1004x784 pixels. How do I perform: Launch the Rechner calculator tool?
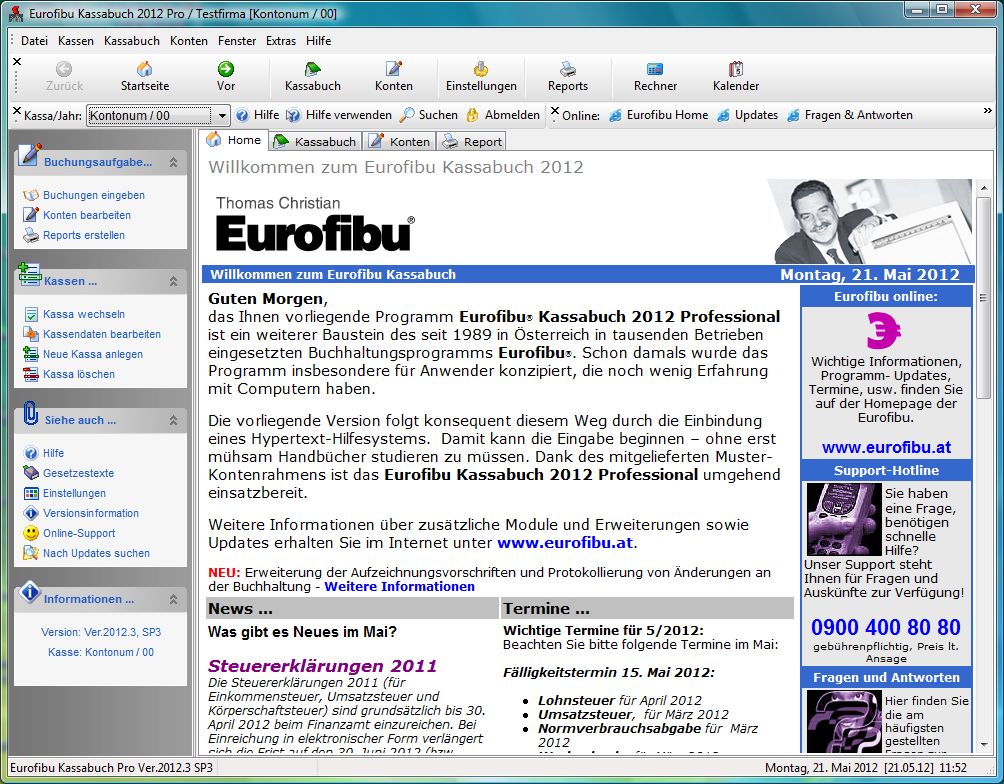[x=655, y=76]
